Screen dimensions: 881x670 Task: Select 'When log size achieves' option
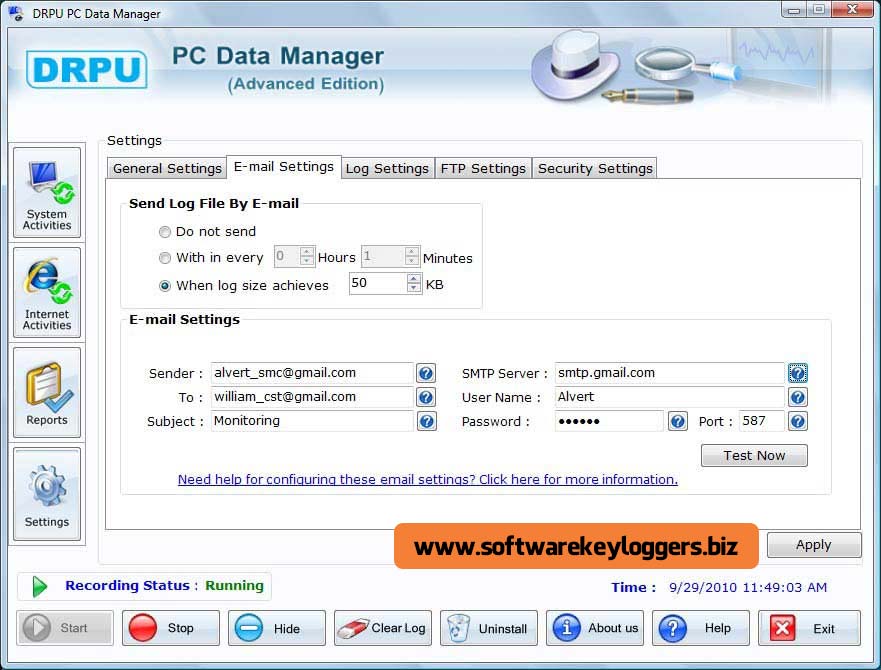tap(165, 286)
